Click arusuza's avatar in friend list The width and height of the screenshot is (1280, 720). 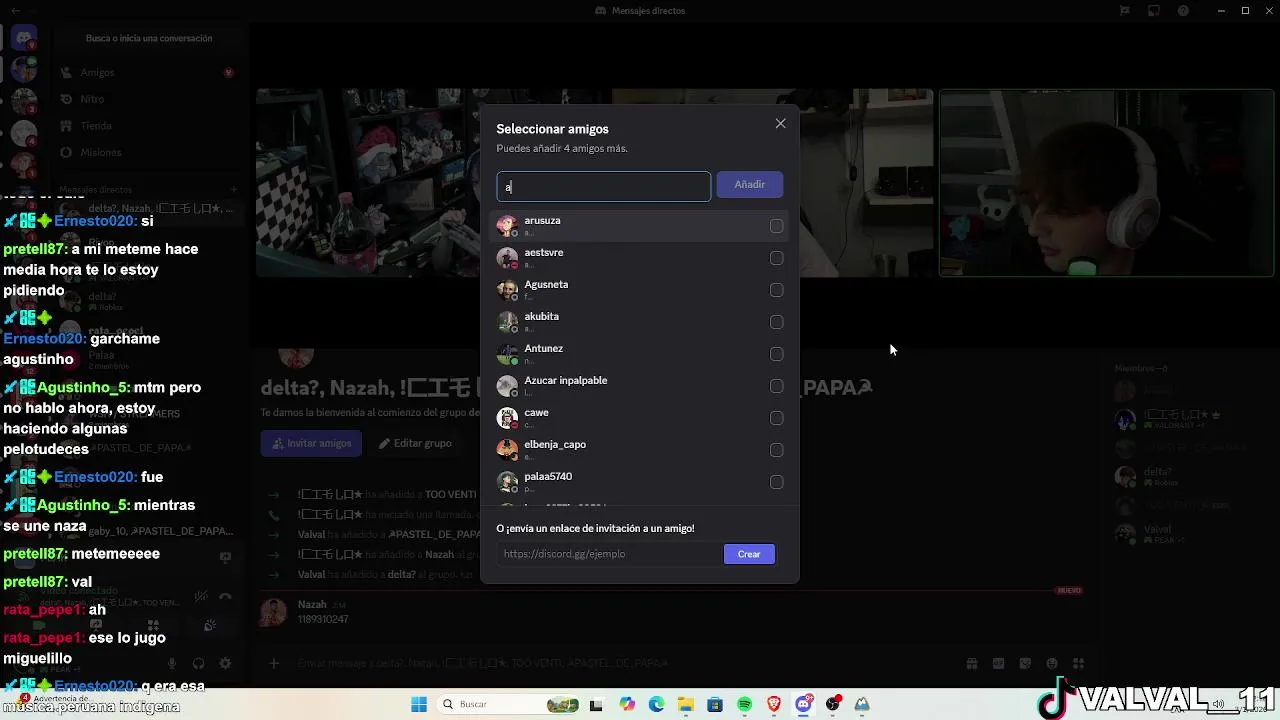tap(507, 226)
